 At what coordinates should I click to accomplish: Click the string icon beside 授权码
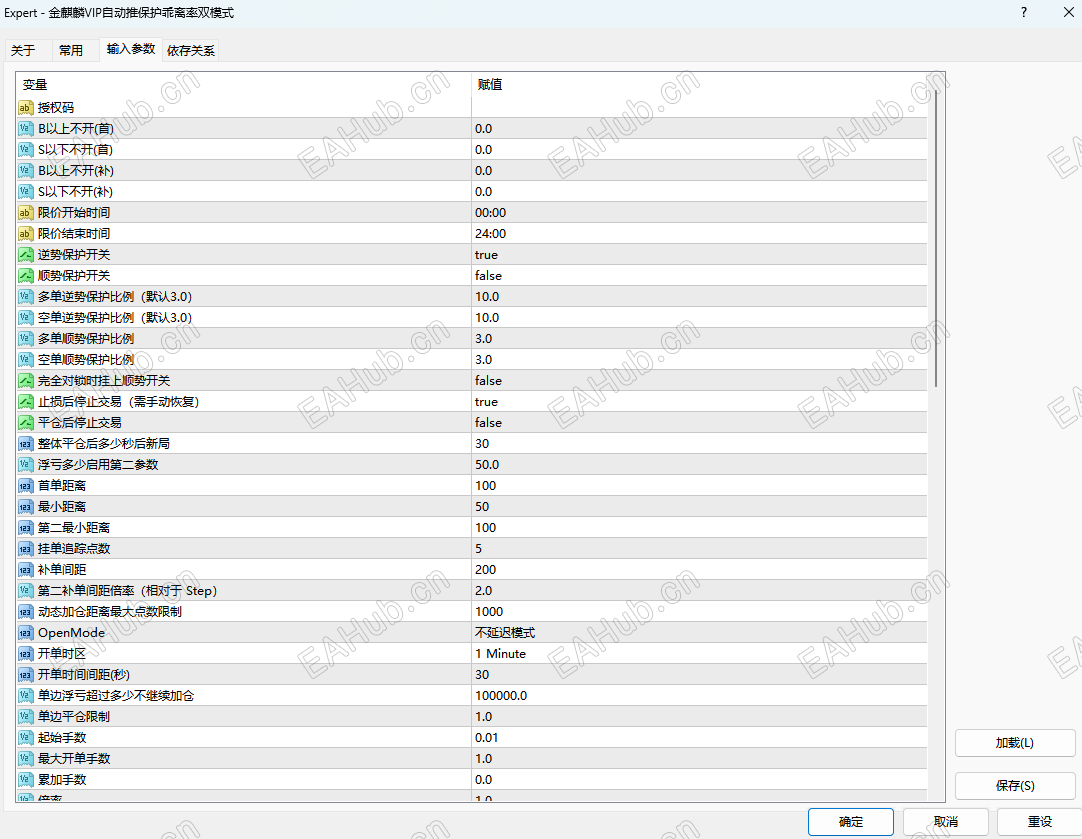pos(26,108)
